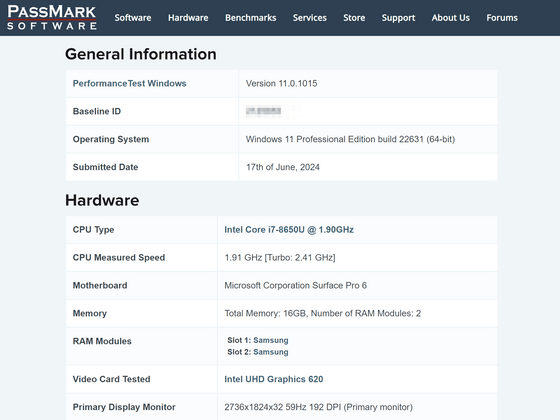Click the 17th of June, 2024 date
The image size is (560, 420).
[x=283, y=167]
